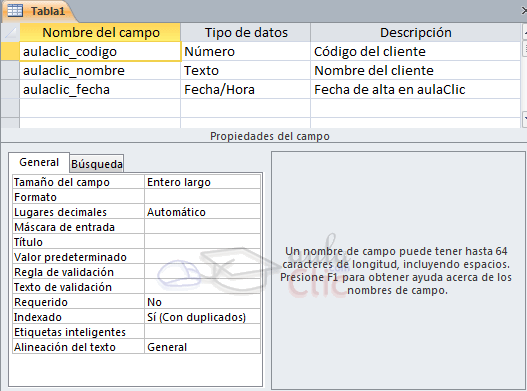Click the Requerido value No

click(202, 302)
